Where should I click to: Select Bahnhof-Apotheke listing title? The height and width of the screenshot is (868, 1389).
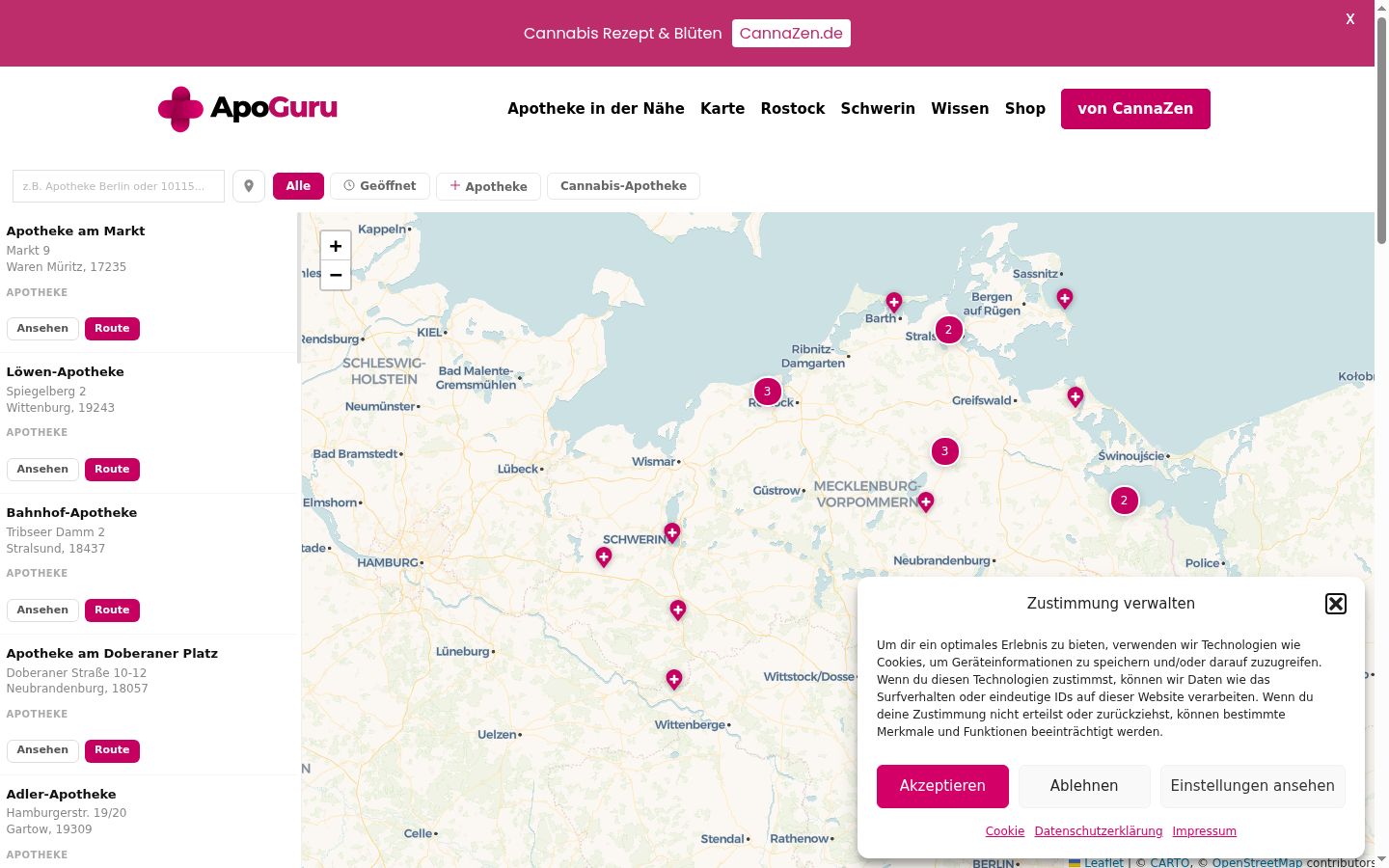(x=72, y=513)
